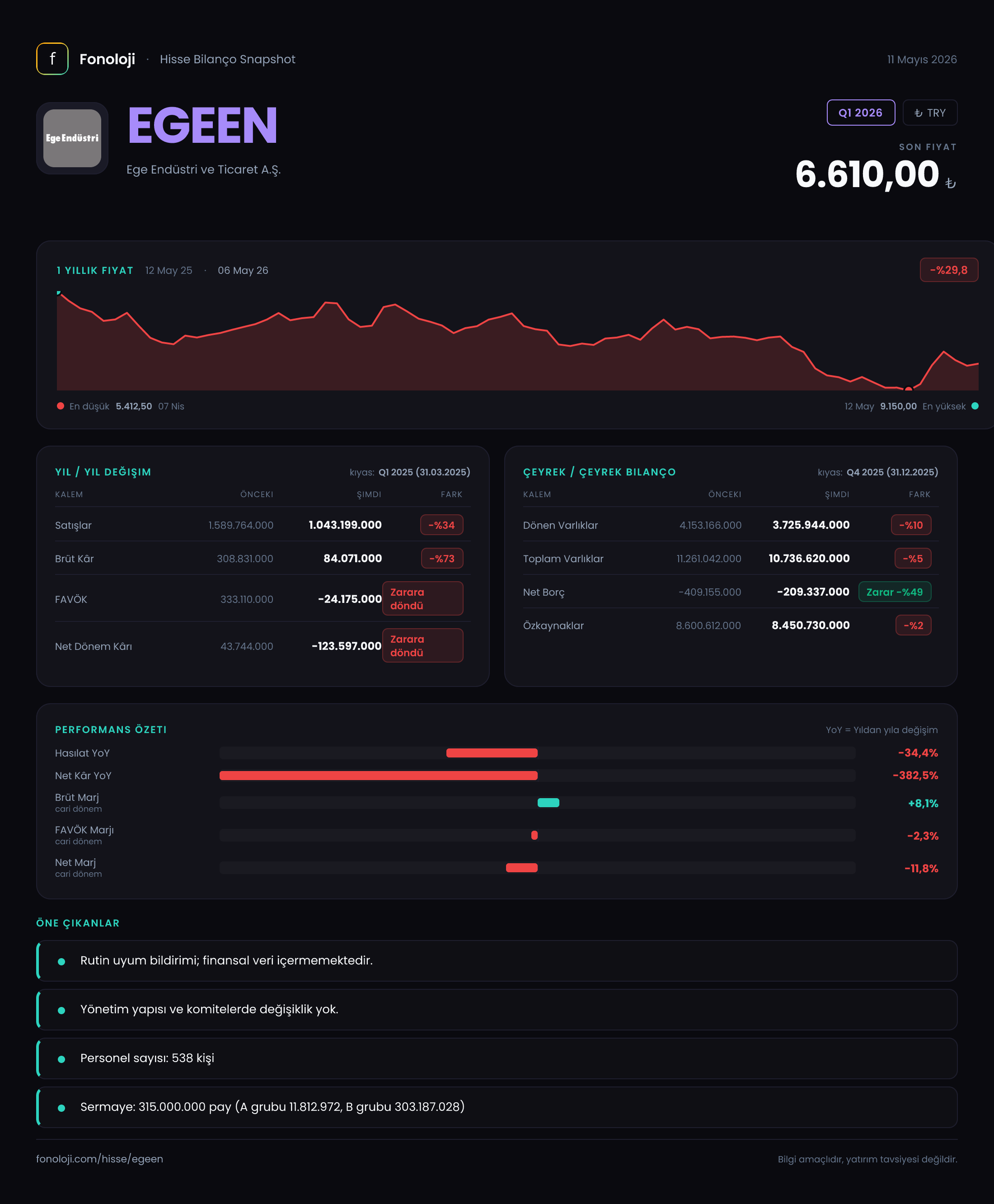Viewport: 994px width, 1204px height.
Task: Click the 'Personel sayısı: 538 kişi' row
Action: click(497, 1058)
